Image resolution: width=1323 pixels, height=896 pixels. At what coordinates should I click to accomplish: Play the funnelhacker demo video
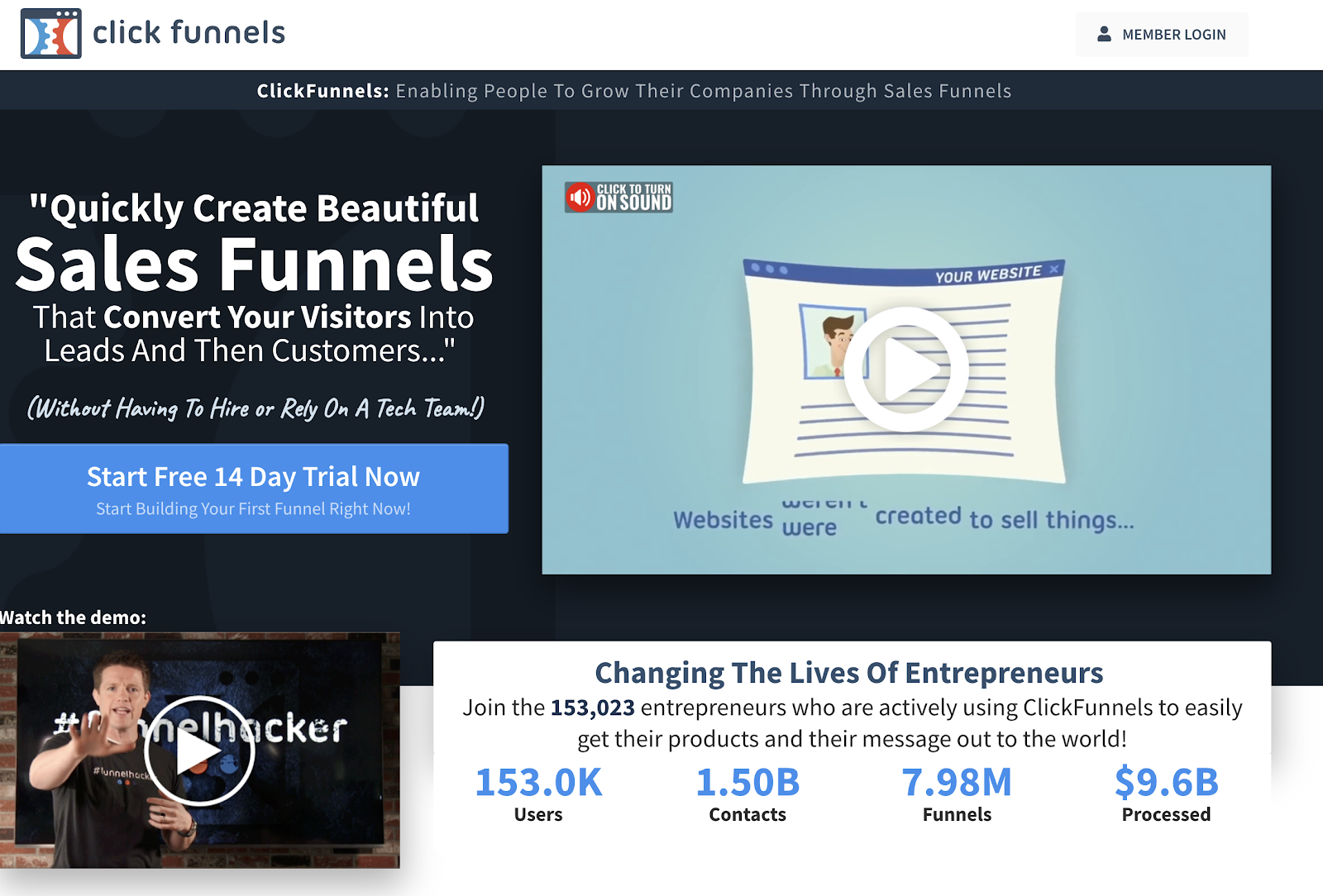pos(199,751)
